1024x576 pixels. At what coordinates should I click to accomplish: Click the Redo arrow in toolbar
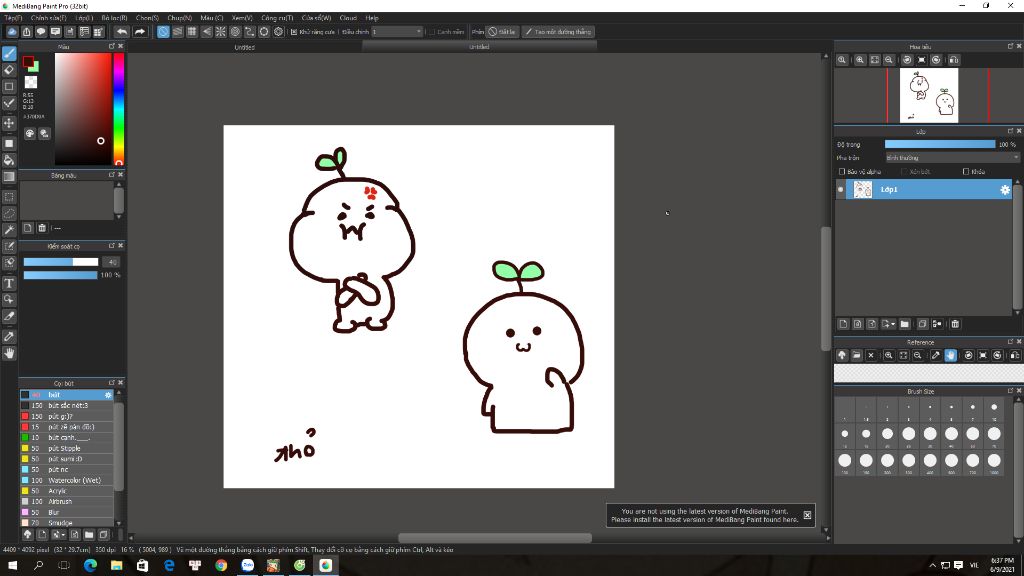(x=140, y=31)
